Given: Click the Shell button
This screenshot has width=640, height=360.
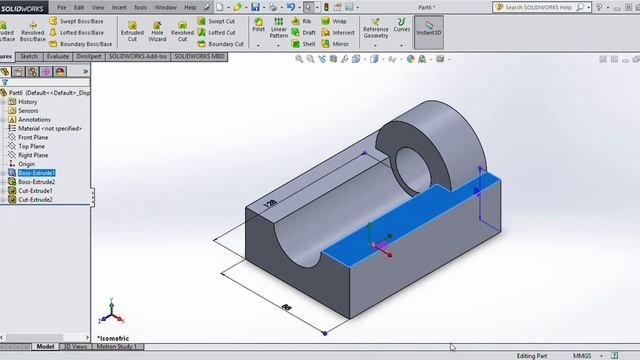Looking at the screenshot, I should tap(303, 44).
